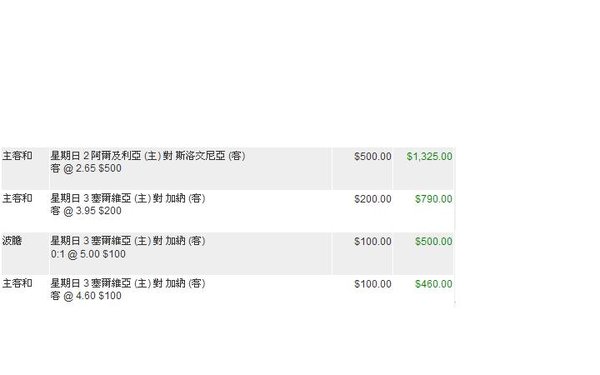Click $100.00 stake in the last row
600x375 pixels.
pos(373,284)
